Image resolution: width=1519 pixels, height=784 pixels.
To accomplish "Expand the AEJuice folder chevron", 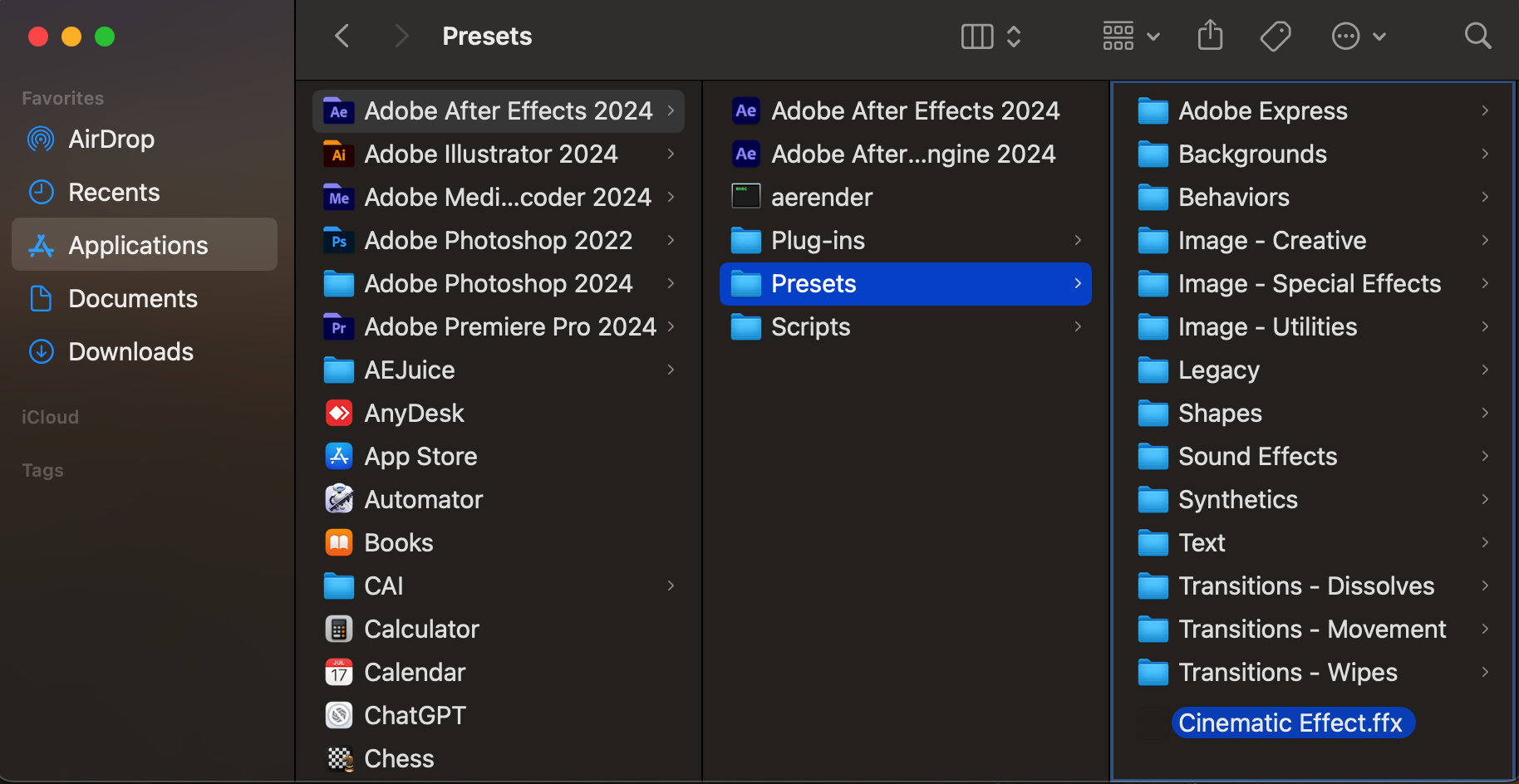I will pyautogui.click(x=671, y=370).
